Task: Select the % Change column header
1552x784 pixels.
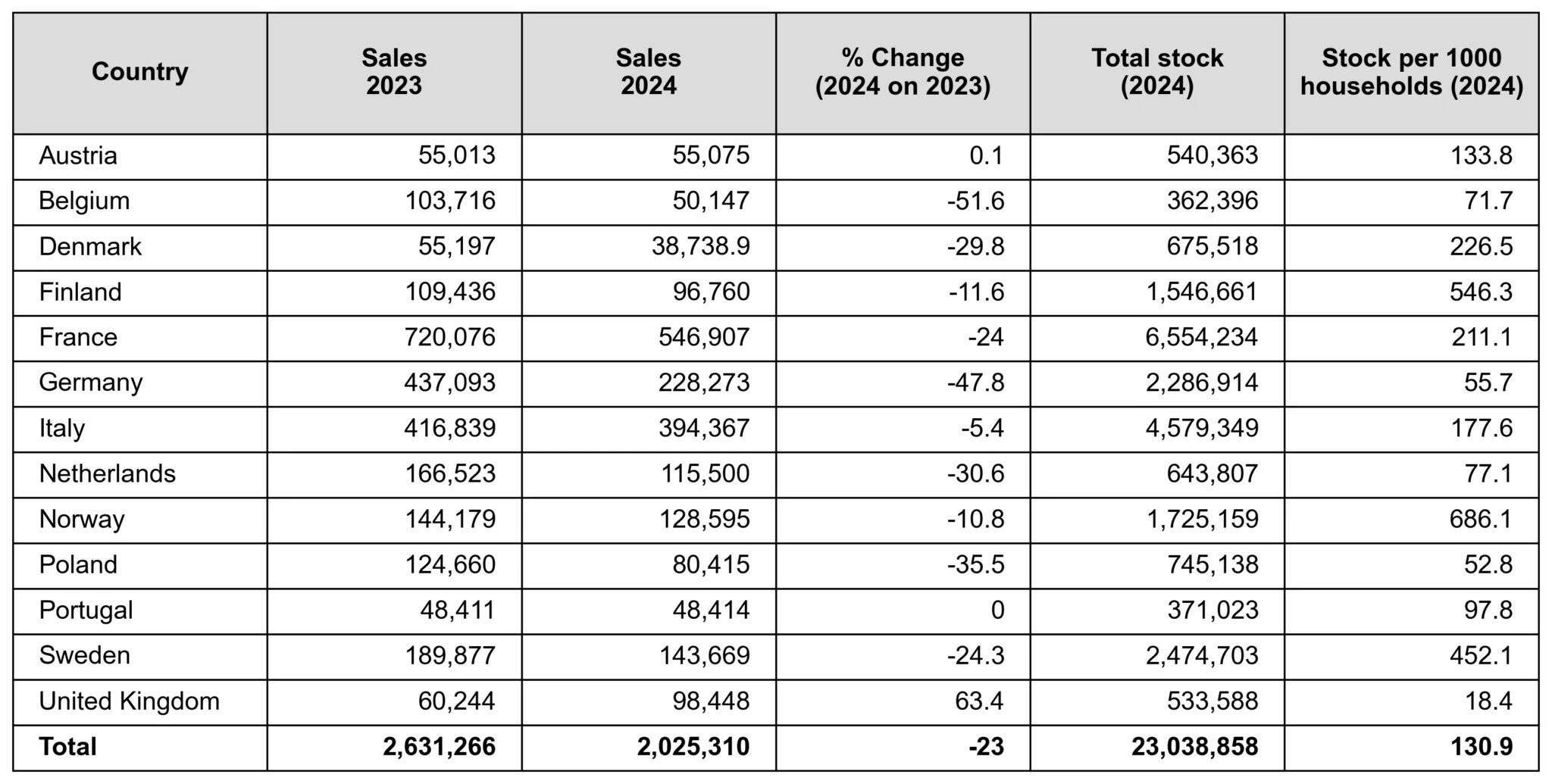Action: (903, 72)
